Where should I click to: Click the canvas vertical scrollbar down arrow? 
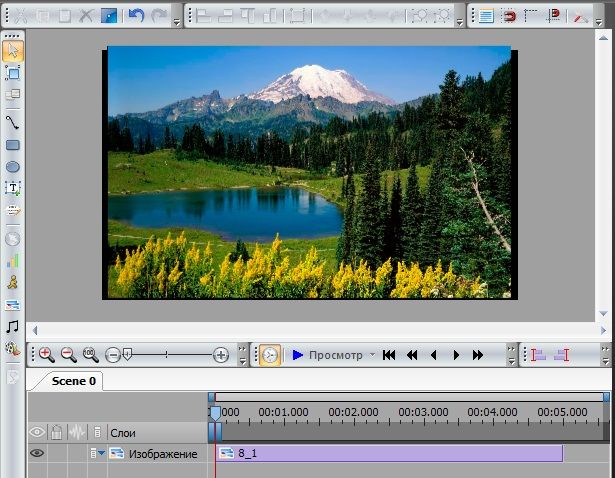click(603, 313)
